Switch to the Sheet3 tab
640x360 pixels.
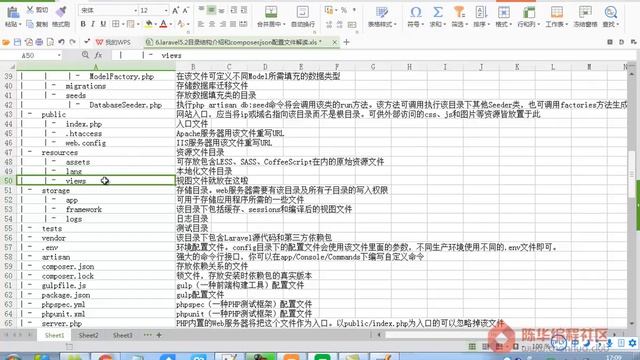click(122, 335)
